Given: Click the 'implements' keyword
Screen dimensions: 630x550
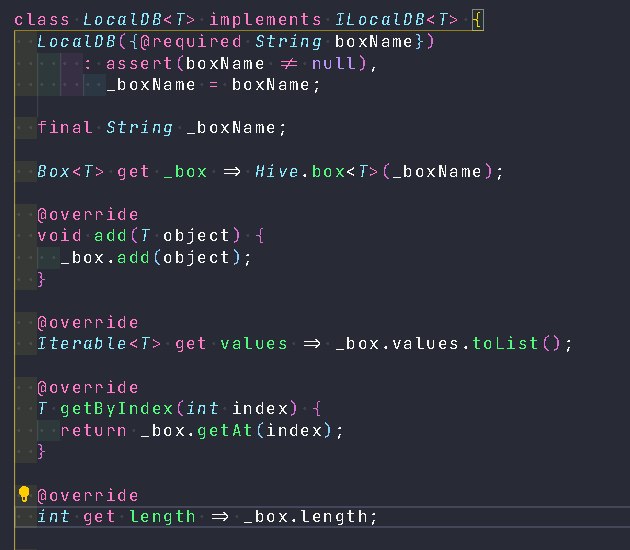Looking at the screenshot, I should click(x=265, y=20).
